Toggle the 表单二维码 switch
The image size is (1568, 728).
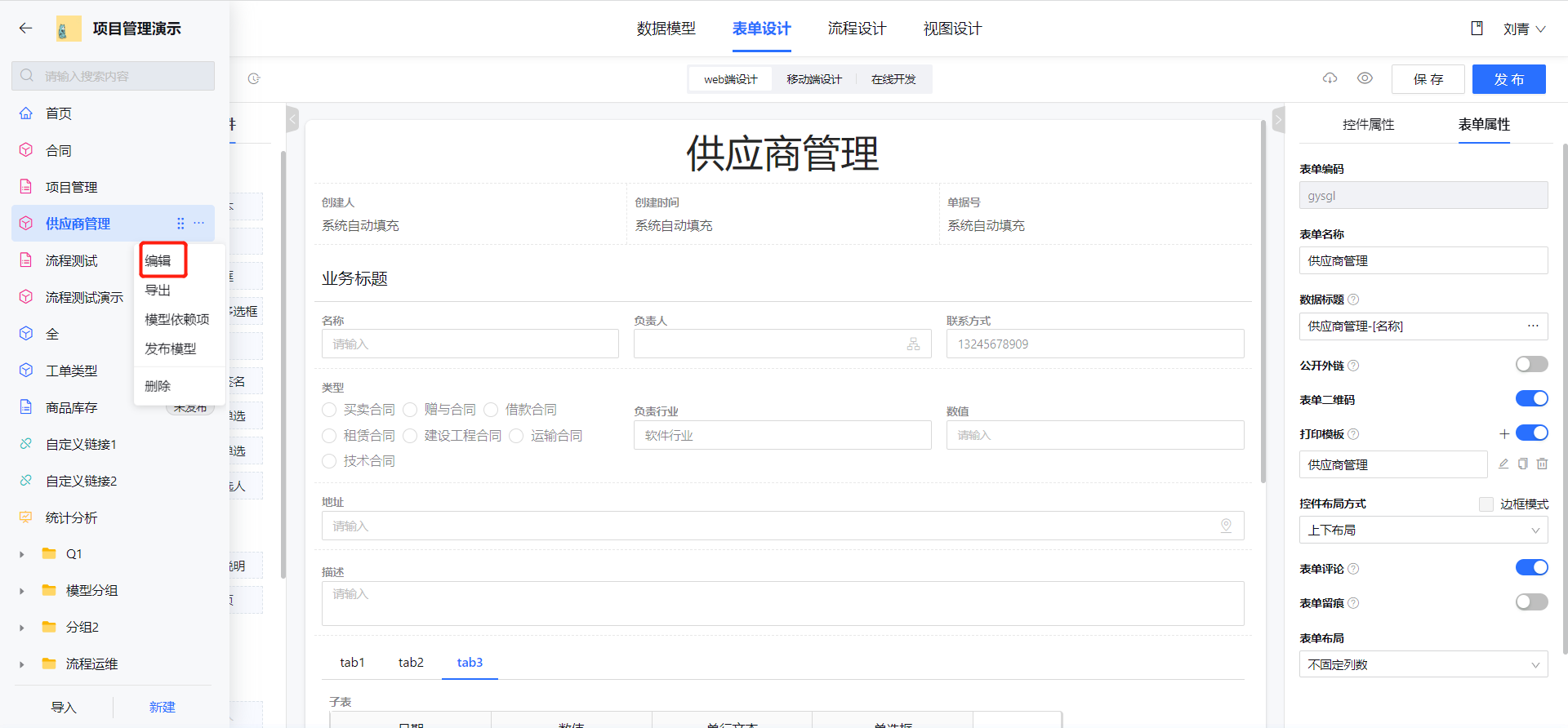pyautogui.click(x=1531, y=398)
